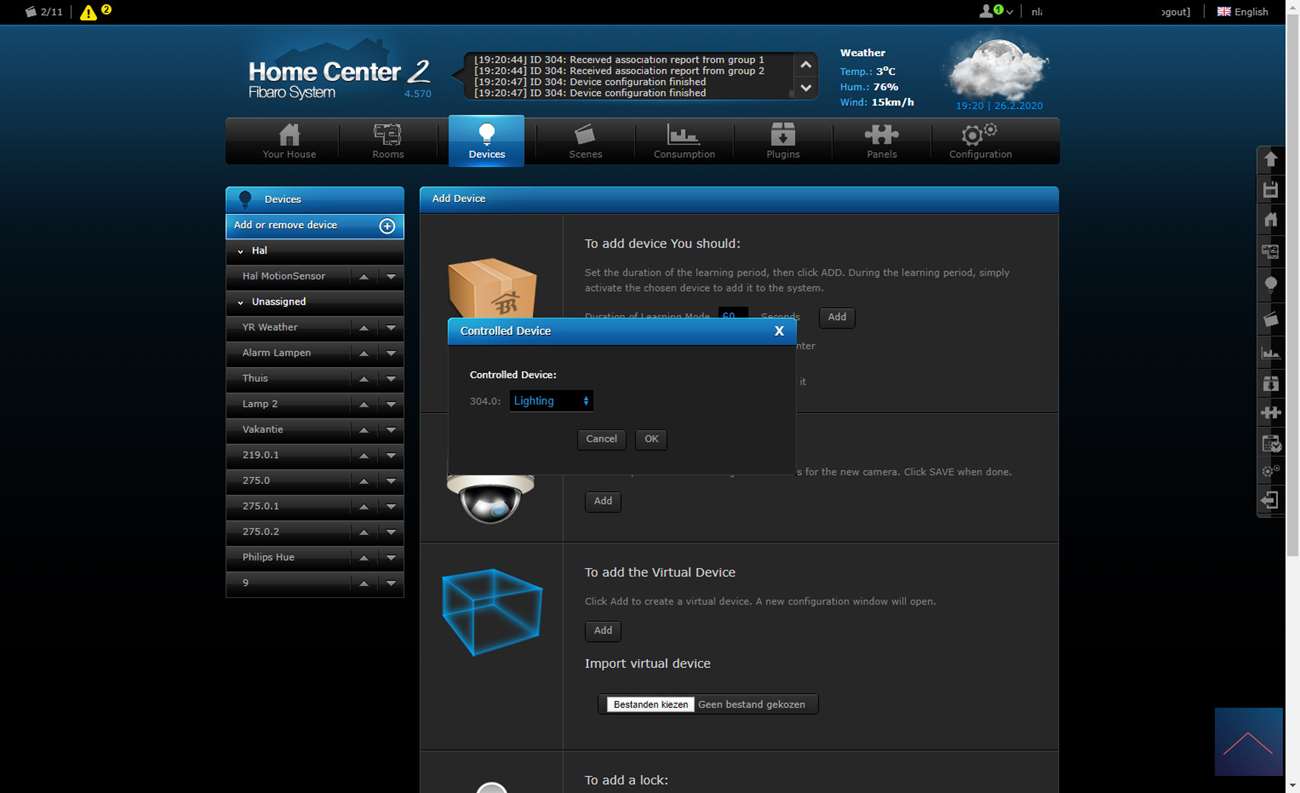
Task: Collapse the Hal room section
Action: coord(241,251)
